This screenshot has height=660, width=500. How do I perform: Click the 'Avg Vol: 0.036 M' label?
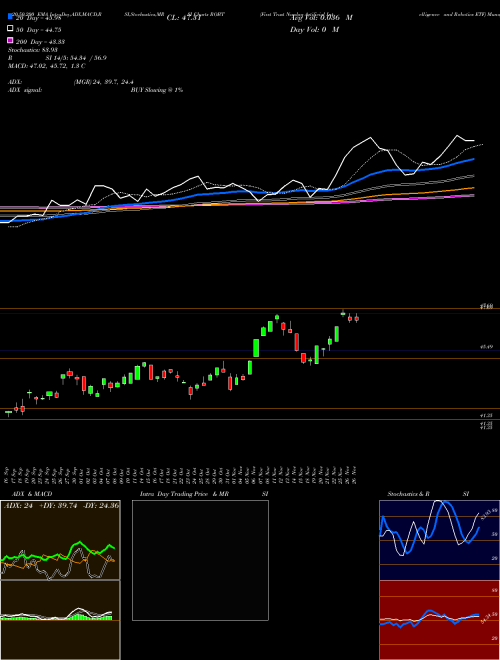(321, 18)
